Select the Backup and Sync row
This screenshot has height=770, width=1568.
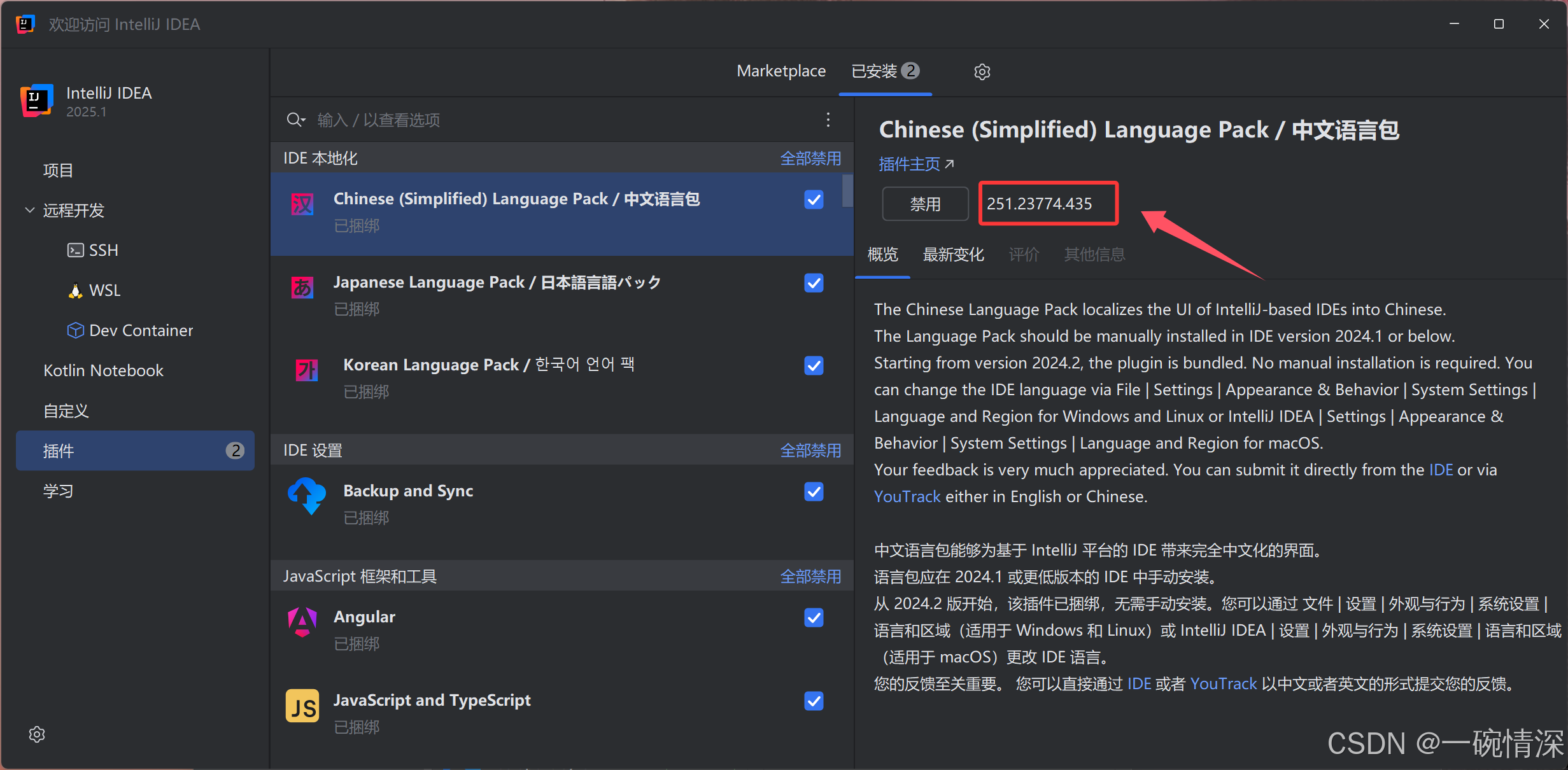[x=562, y=506]
